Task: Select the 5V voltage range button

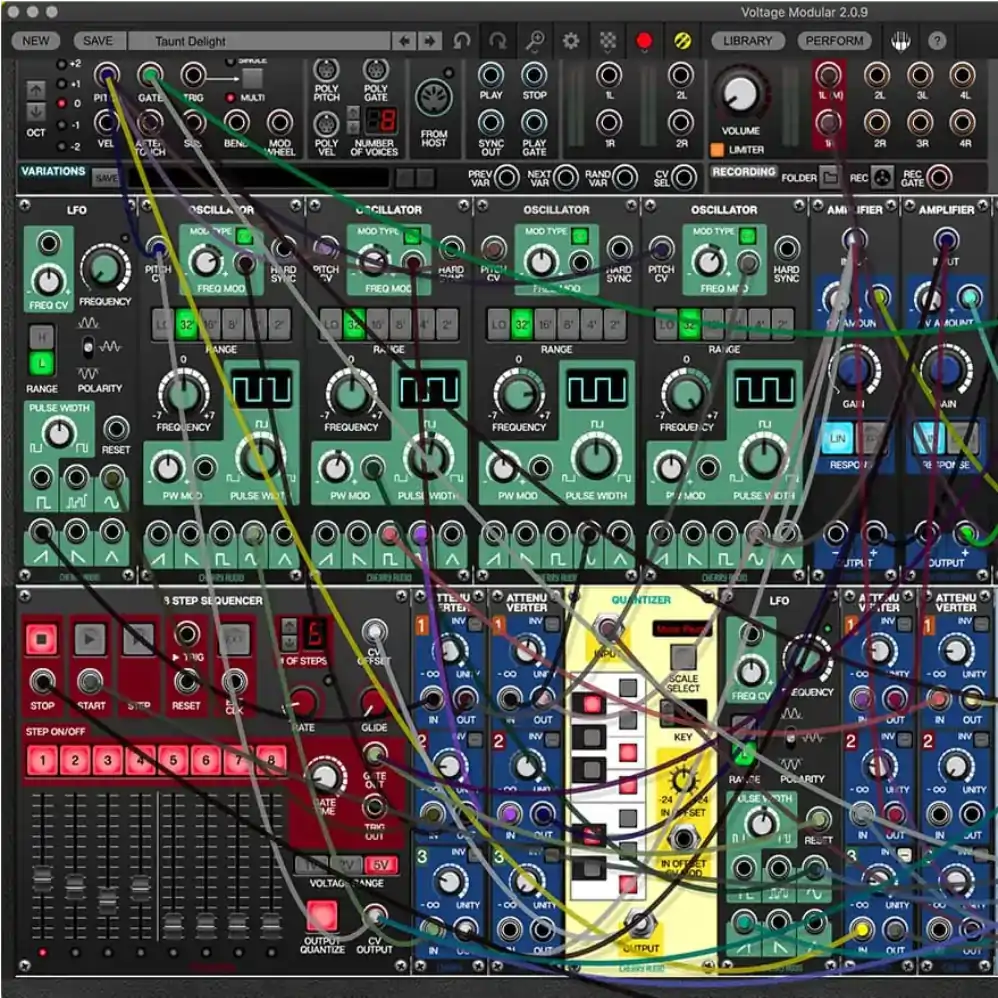Action: pos(381,864)
